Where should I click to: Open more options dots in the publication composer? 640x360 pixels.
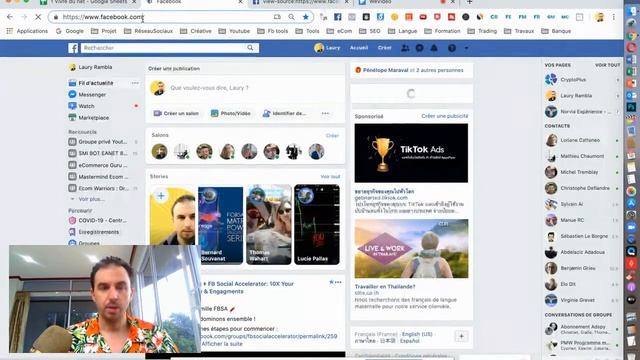coord(325,113)
